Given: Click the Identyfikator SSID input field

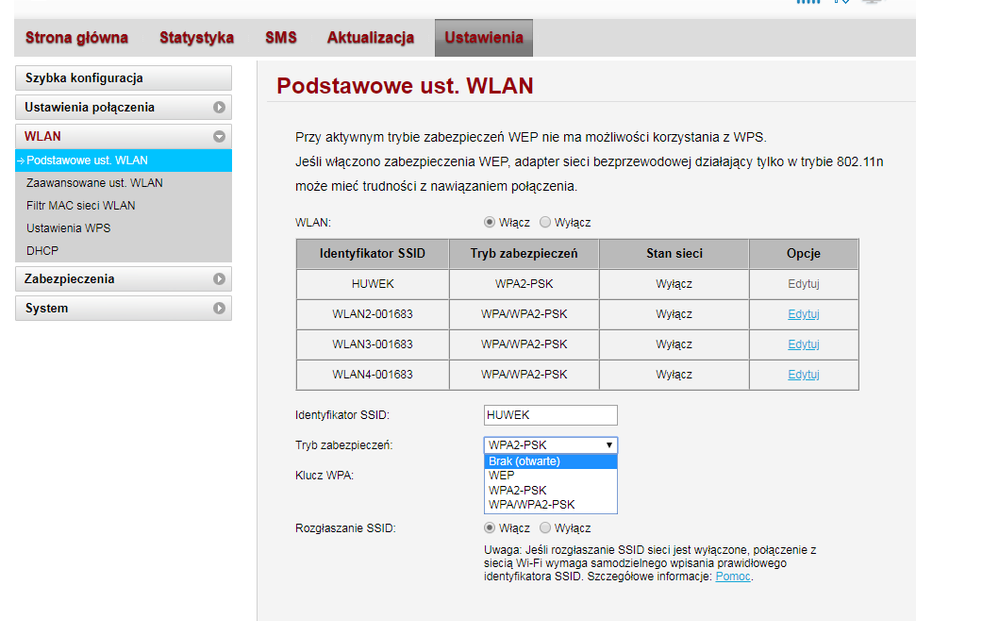Looking at the screenshot, I should pyautogui.click(x=550, y=415).
